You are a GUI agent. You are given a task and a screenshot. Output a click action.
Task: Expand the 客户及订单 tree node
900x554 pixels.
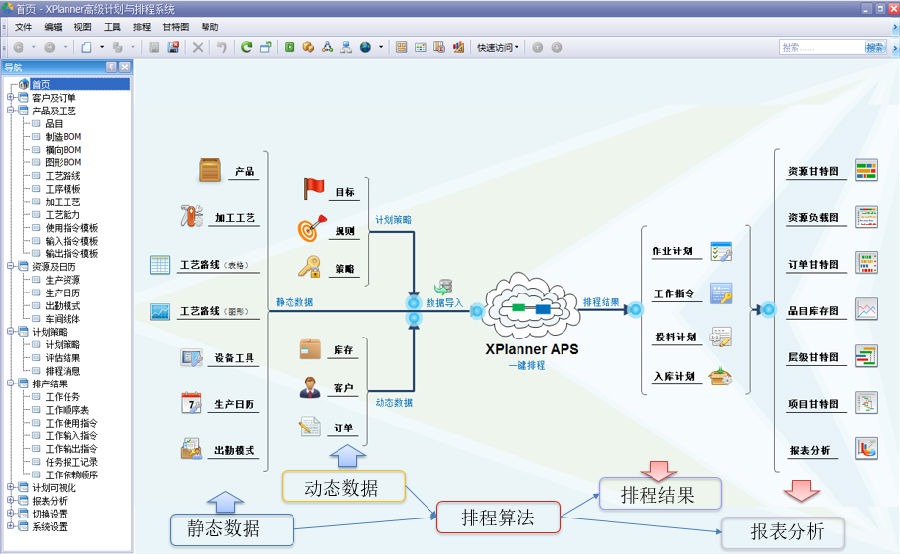11,97
